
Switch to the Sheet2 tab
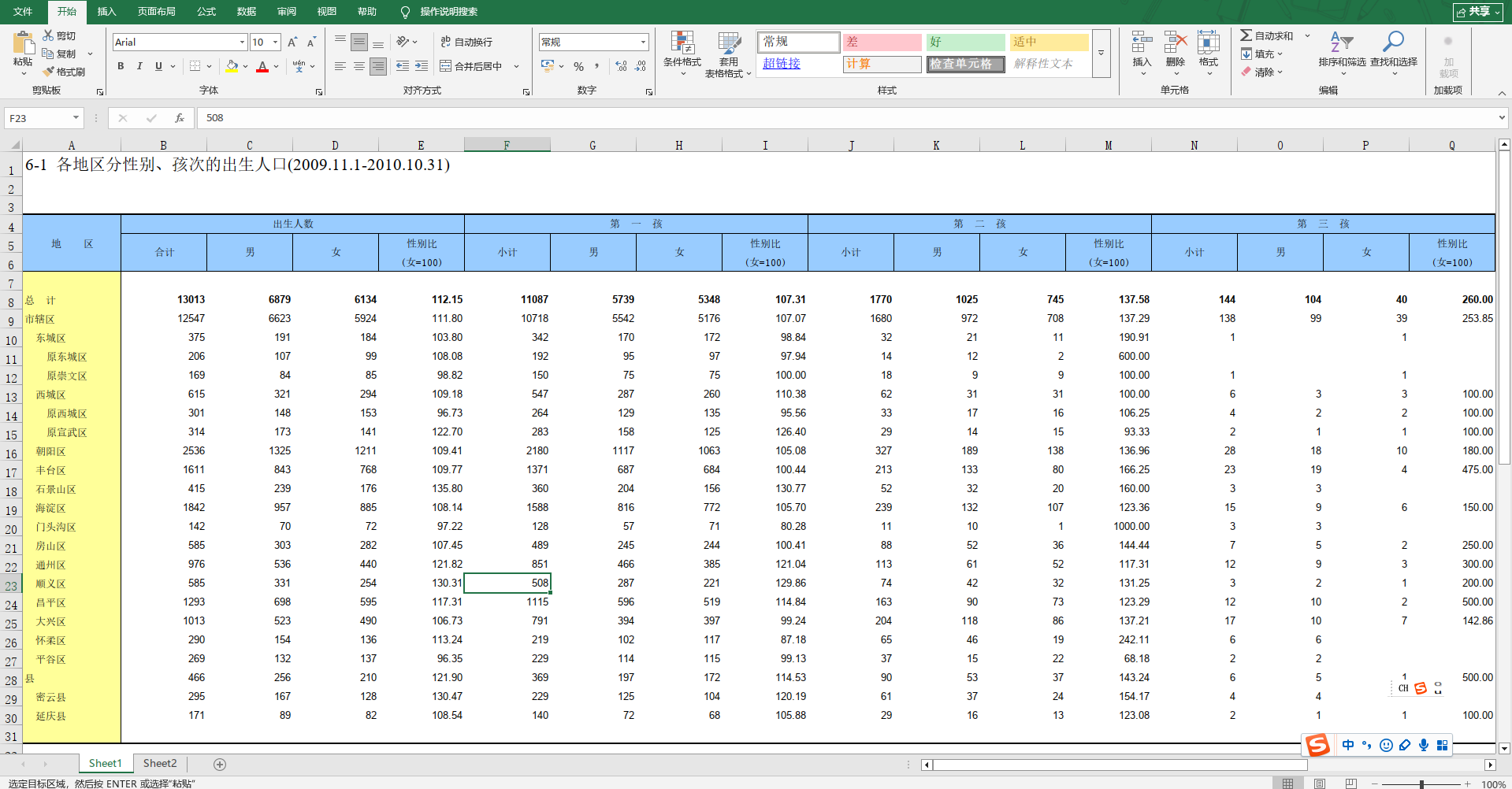point(160,763)
